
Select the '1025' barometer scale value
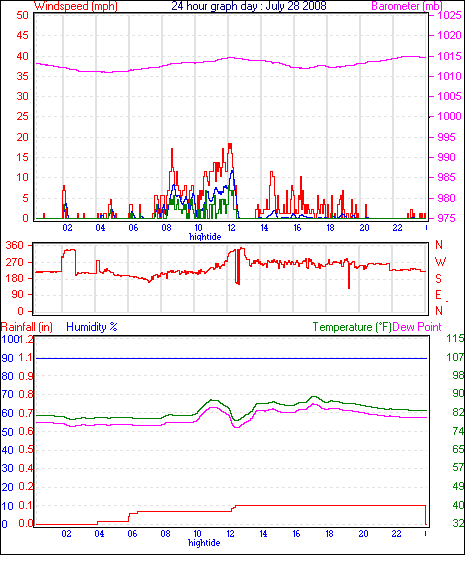tap(449, 15)
